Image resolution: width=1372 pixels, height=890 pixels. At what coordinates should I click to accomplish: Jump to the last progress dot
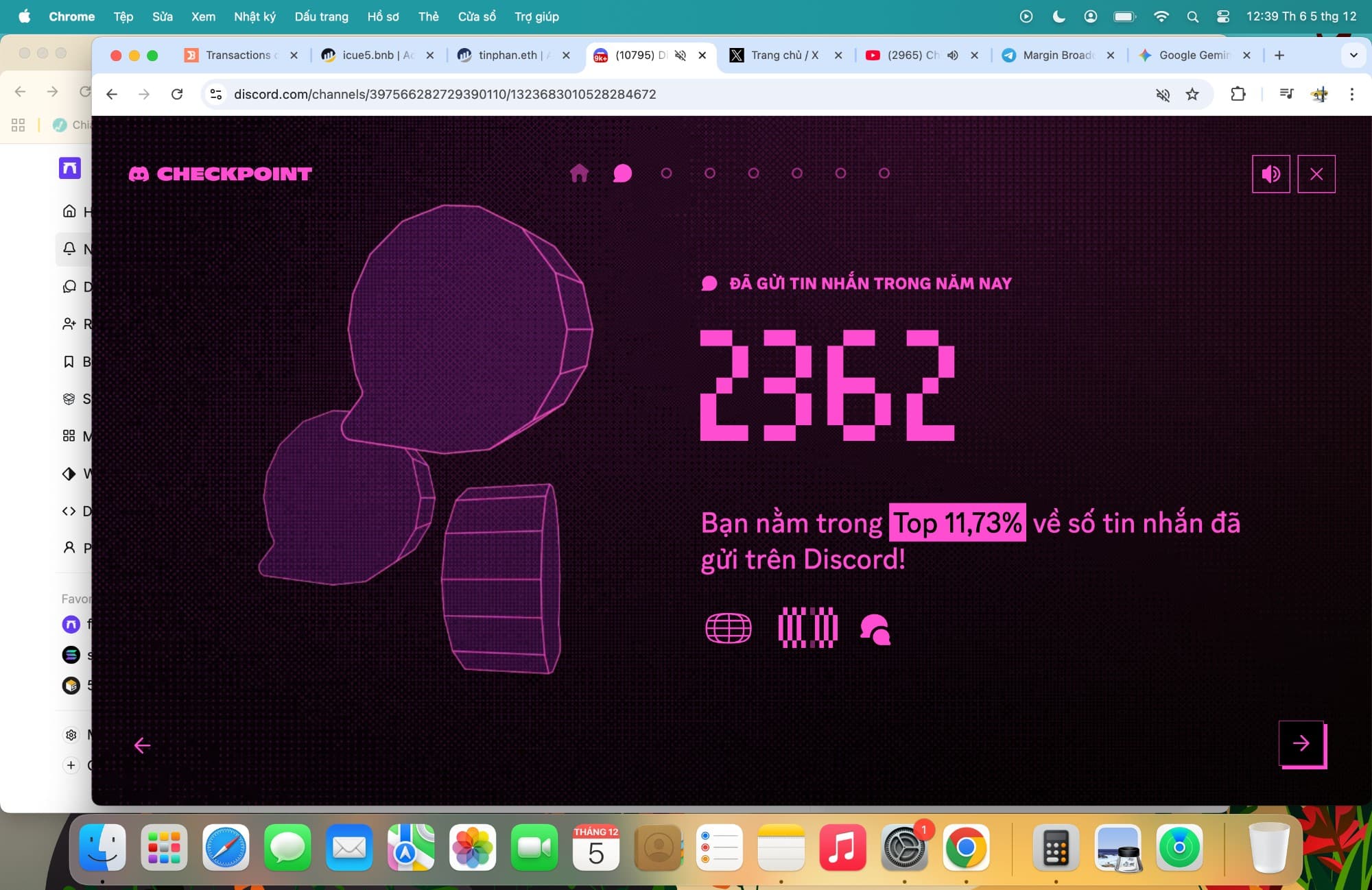884,173
